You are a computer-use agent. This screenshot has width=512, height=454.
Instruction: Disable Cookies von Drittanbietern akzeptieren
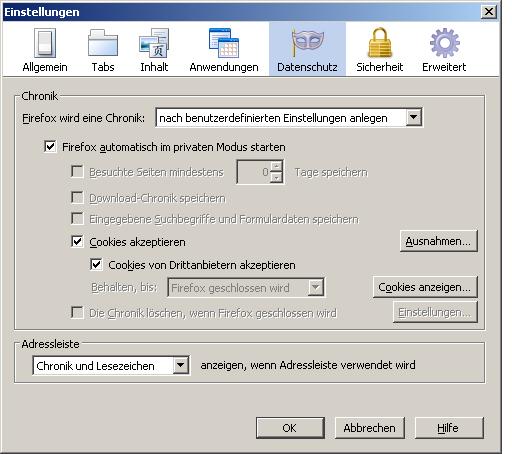(x=96, y=265)
